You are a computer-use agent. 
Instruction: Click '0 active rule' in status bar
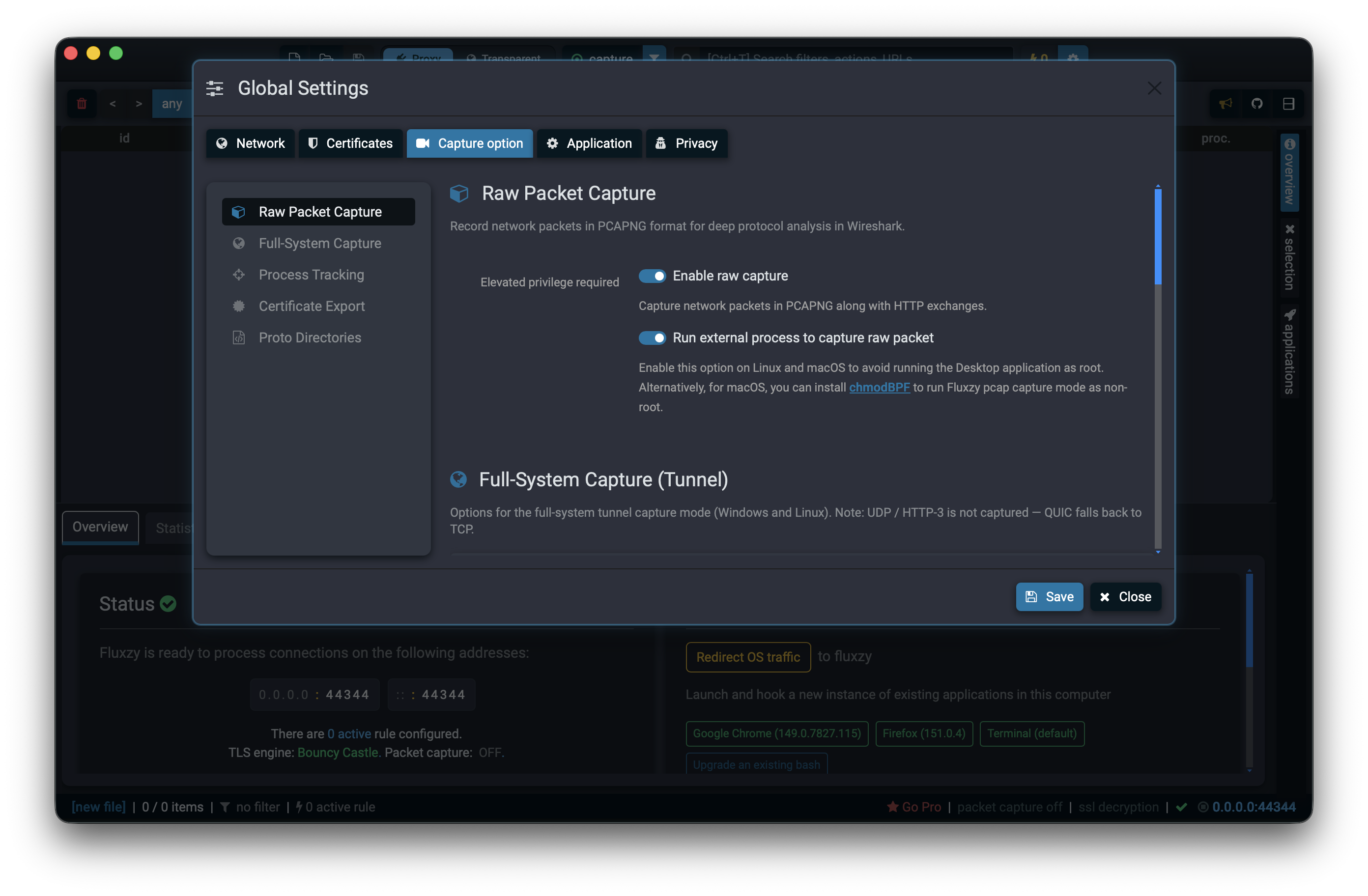tap(336, 807)
